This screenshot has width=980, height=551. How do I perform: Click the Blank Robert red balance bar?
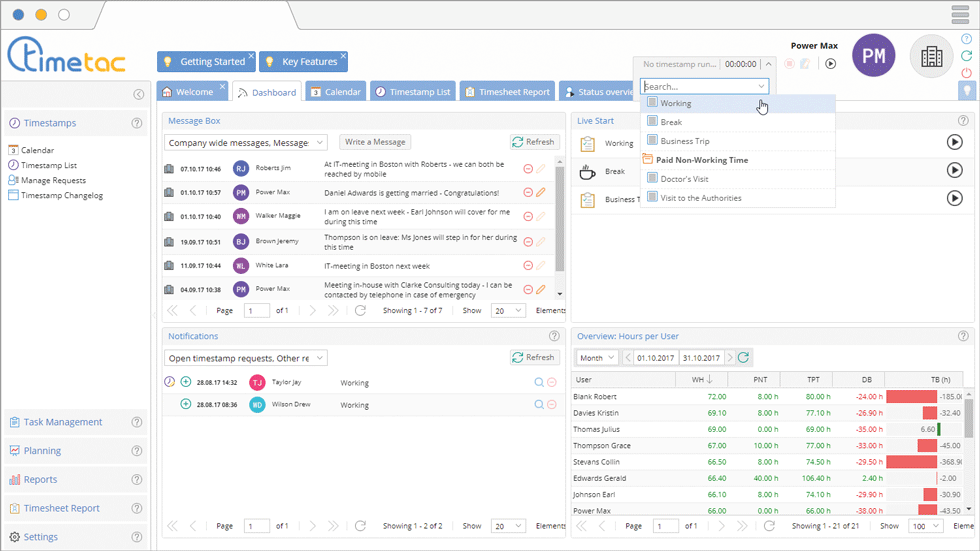(x=911, y=397)
